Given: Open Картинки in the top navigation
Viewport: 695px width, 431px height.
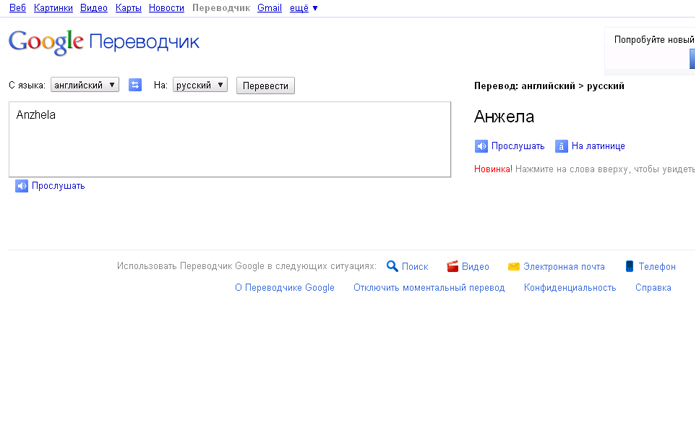Looking at the screenshot, I should tap(53, 8).
